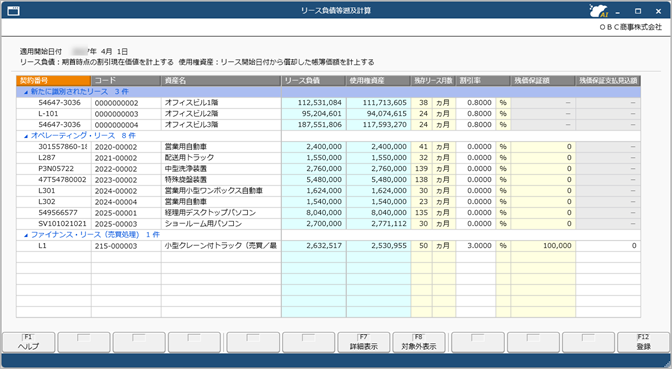
Task: Click code cell 2020-00002
Action: (x=126, y=147)
